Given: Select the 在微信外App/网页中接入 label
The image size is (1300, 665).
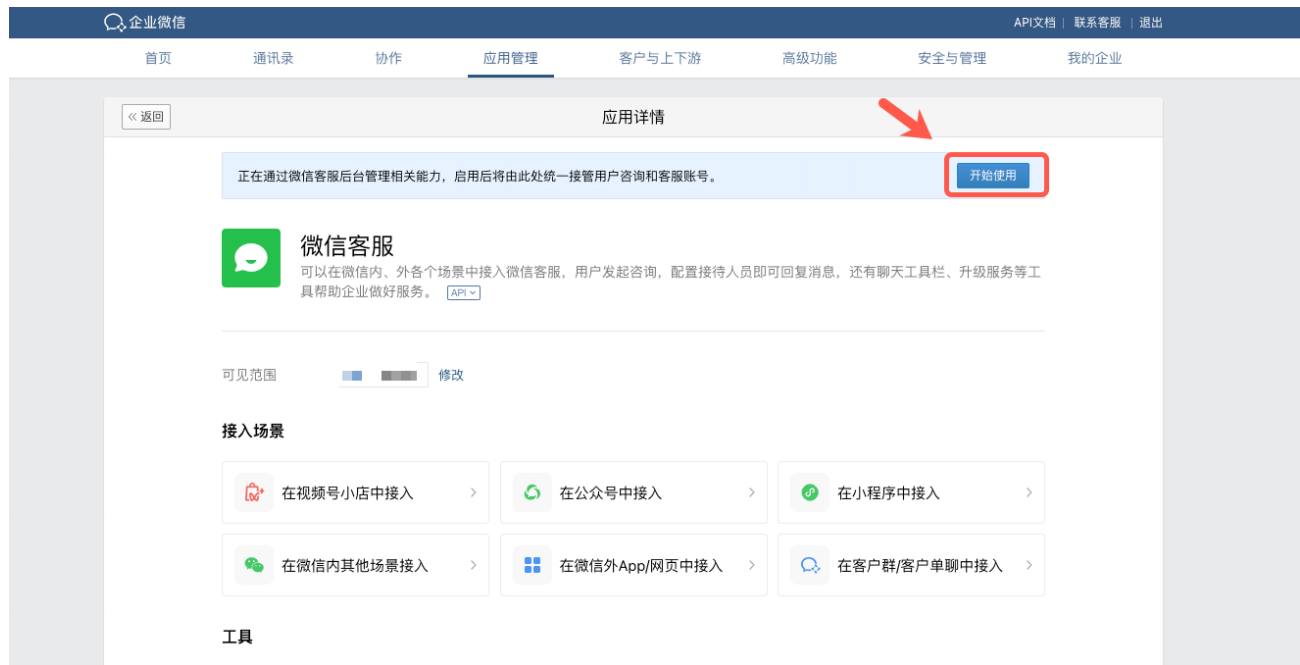Looking at the screenshot, I should (640, 565).
